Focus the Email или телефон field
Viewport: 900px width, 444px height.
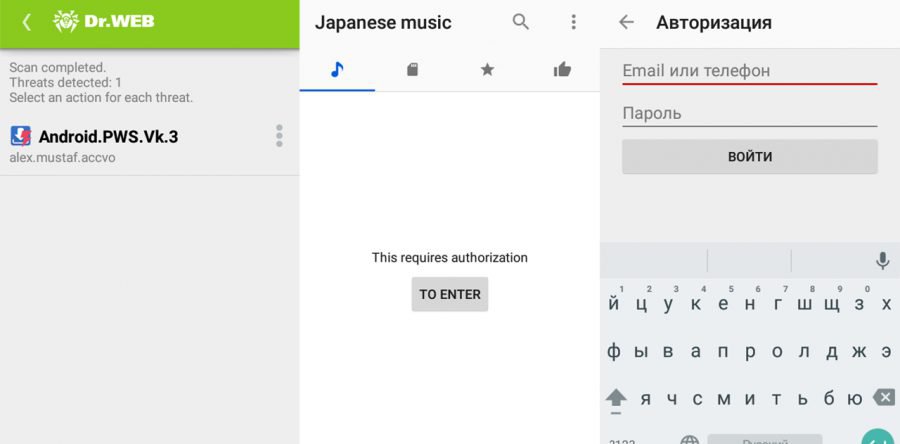[x=750, y=71]
